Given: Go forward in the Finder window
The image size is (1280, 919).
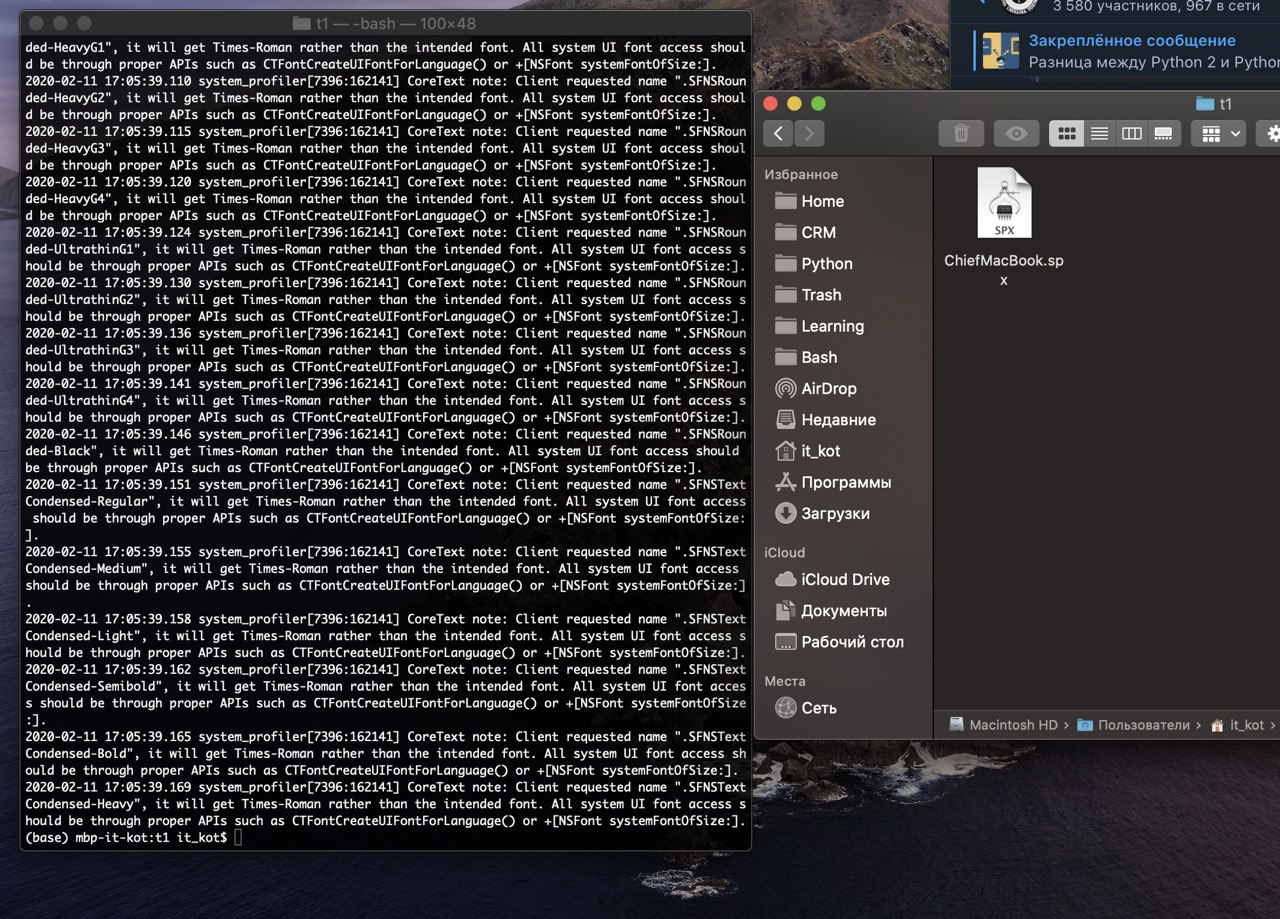Looking at the screenshot, I should coord(810,133).
